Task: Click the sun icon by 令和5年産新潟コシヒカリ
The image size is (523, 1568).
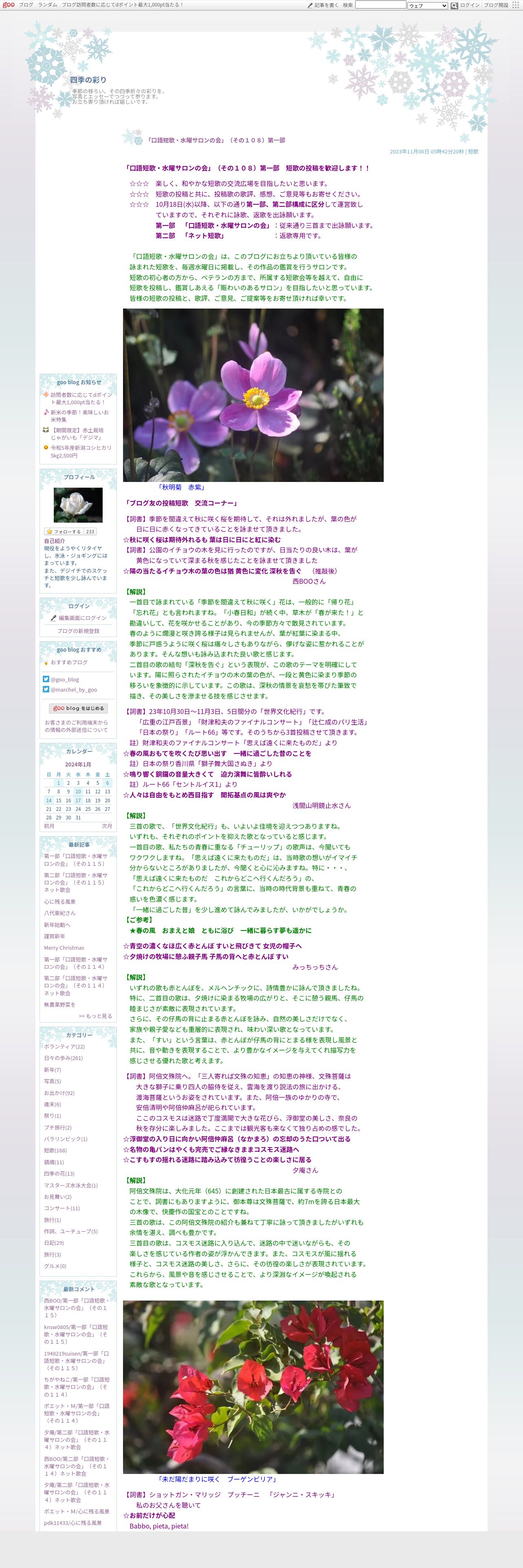Action: (x=46, y=447)
